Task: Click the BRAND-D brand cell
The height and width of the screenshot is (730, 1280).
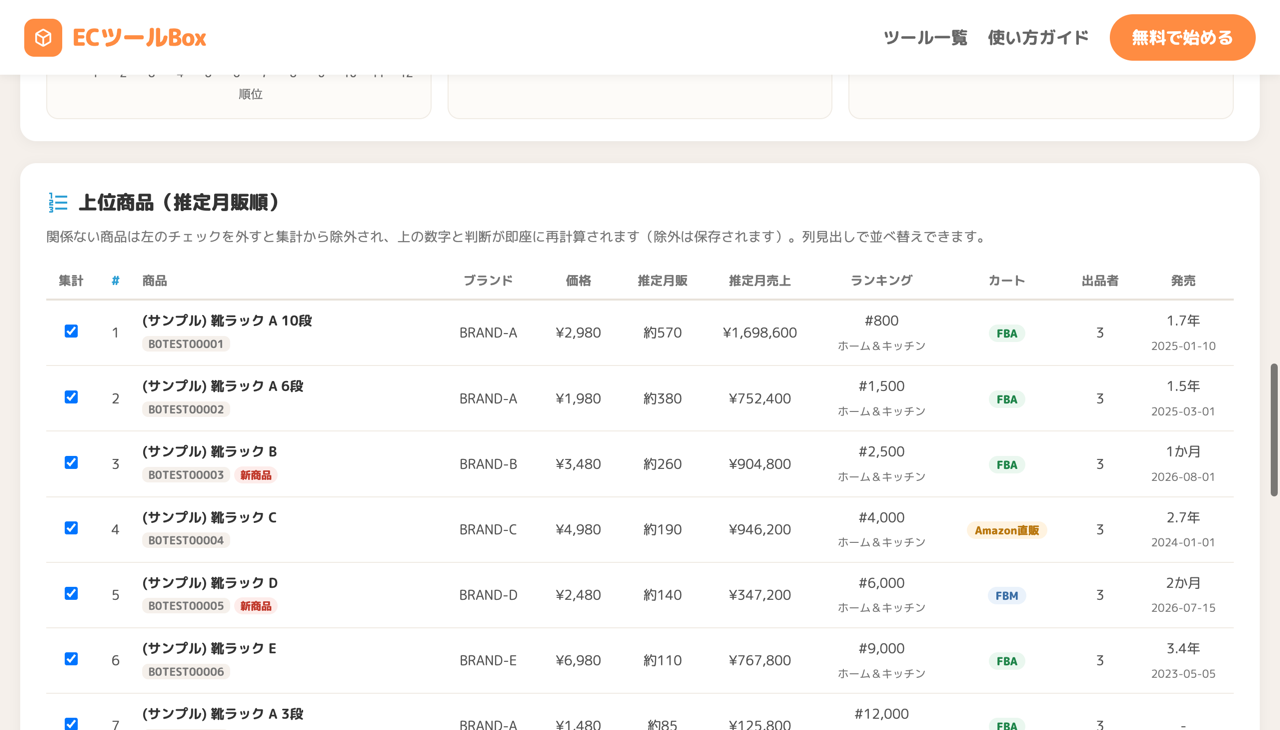Action: pyautogui.click(x=488, y=595)
